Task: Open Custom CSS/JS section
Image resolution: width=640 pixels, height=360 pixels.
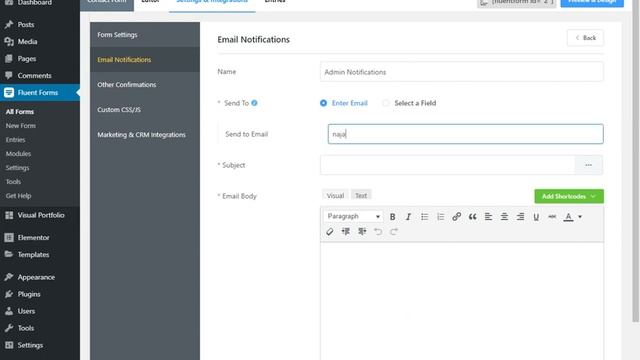Action: point(145,109)
